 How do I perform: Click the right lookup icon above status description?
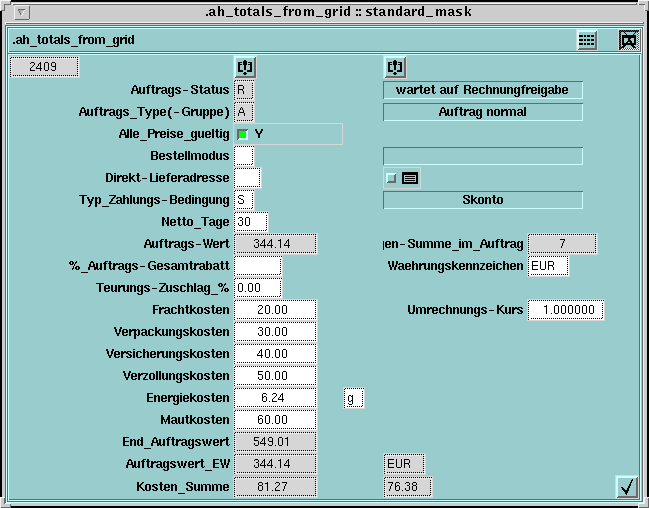(394, 67)
